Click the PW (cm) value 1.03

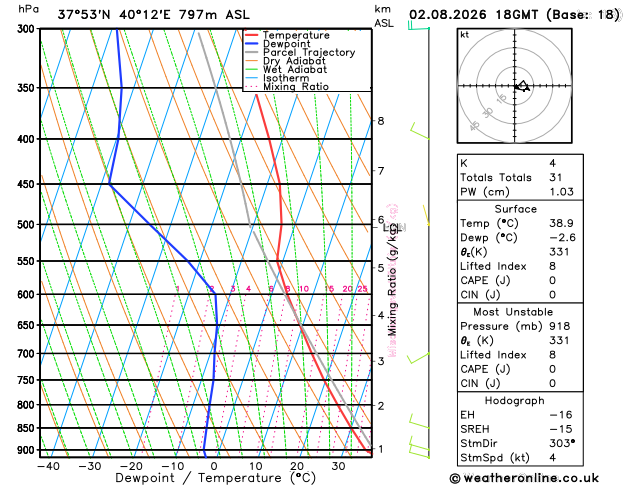[x=562, y=192]
